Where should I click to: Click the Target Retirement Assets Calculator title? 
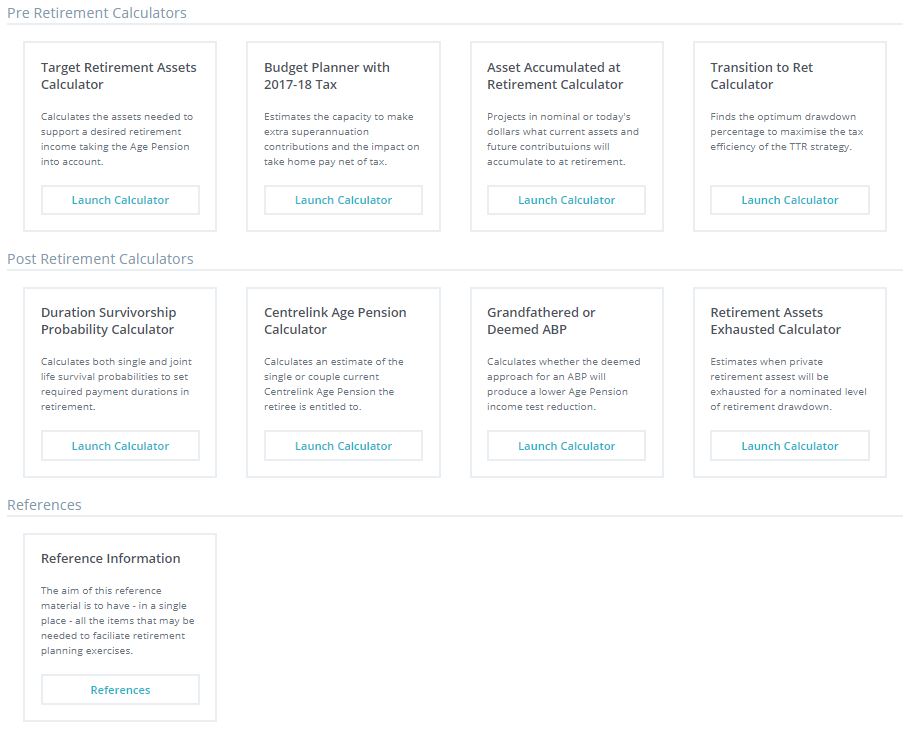[118, 76]
